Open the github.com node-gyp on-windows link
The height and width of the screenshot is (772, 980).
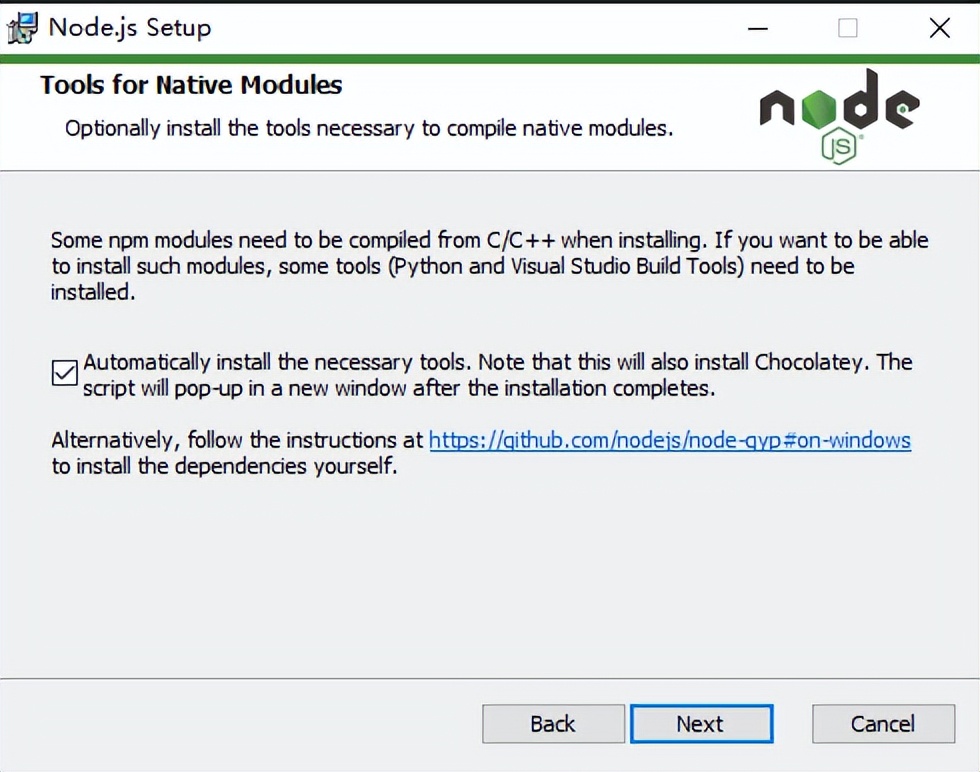point(669,441)
